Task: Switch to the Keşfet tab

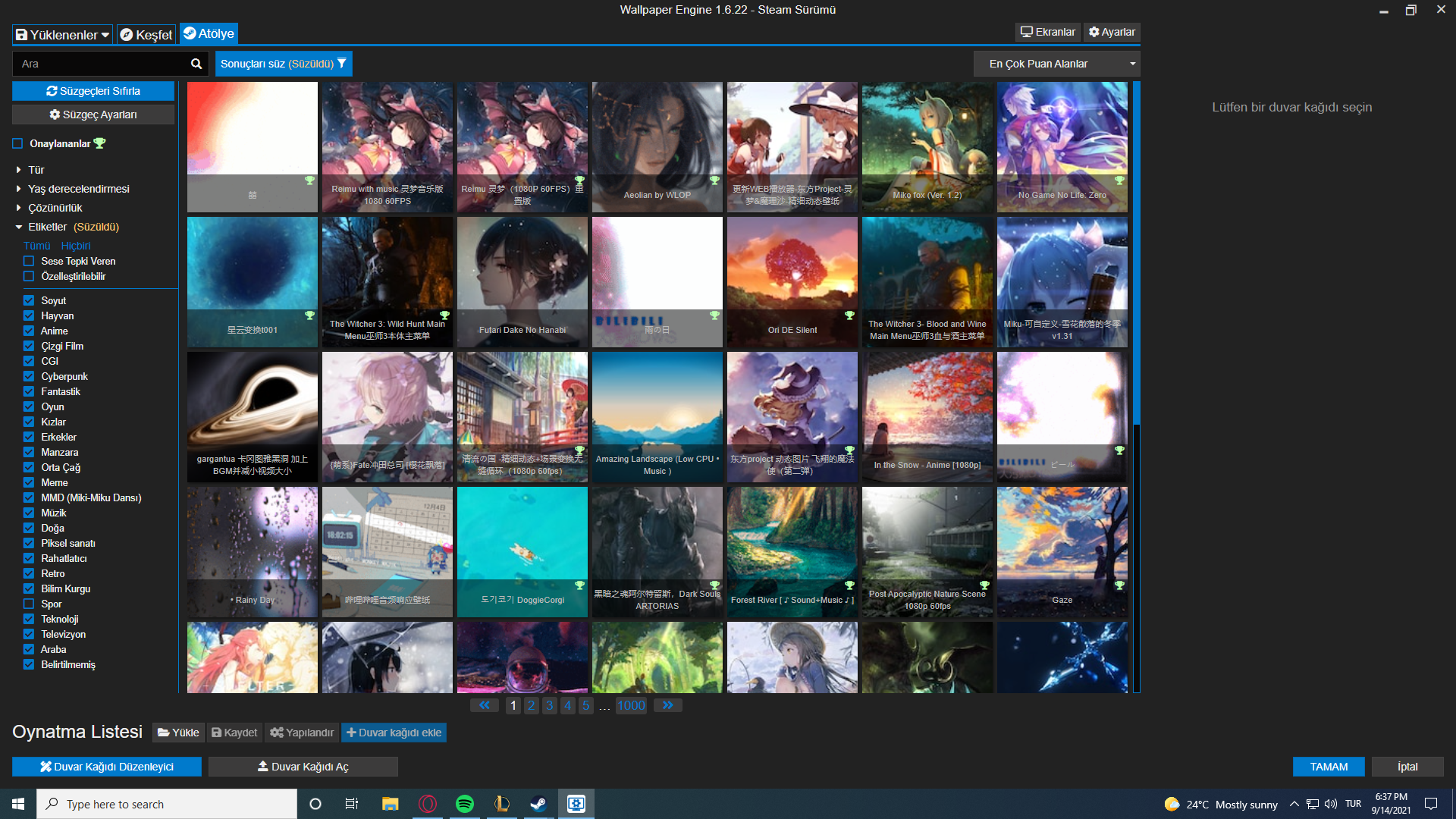Action: 146,35
